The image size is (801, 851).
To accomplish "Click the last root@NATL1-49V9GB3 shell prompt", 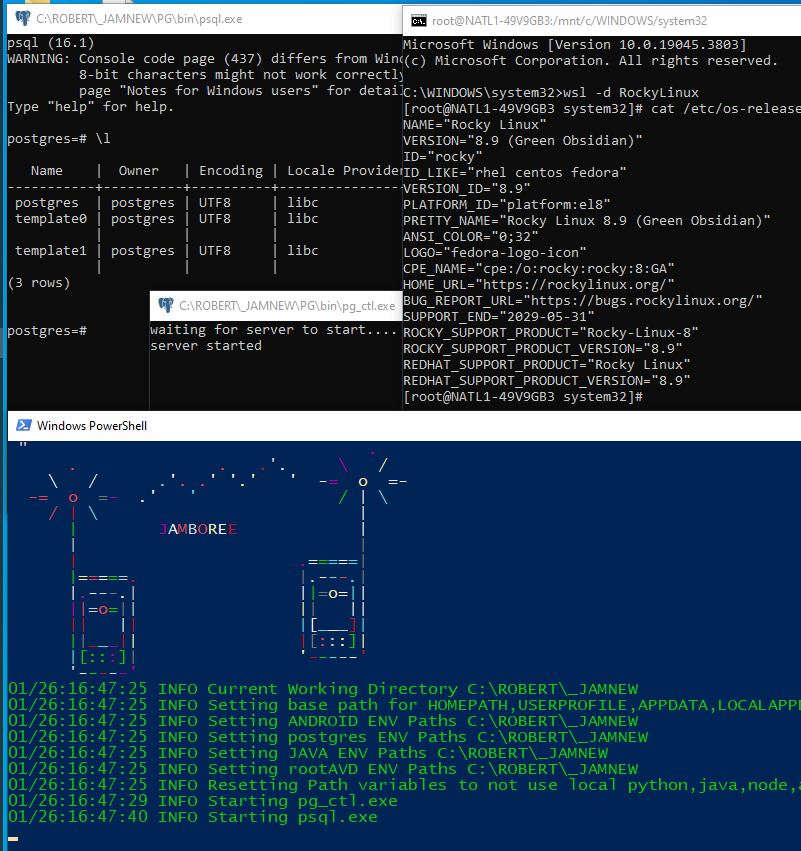I will tap(523, 397).
